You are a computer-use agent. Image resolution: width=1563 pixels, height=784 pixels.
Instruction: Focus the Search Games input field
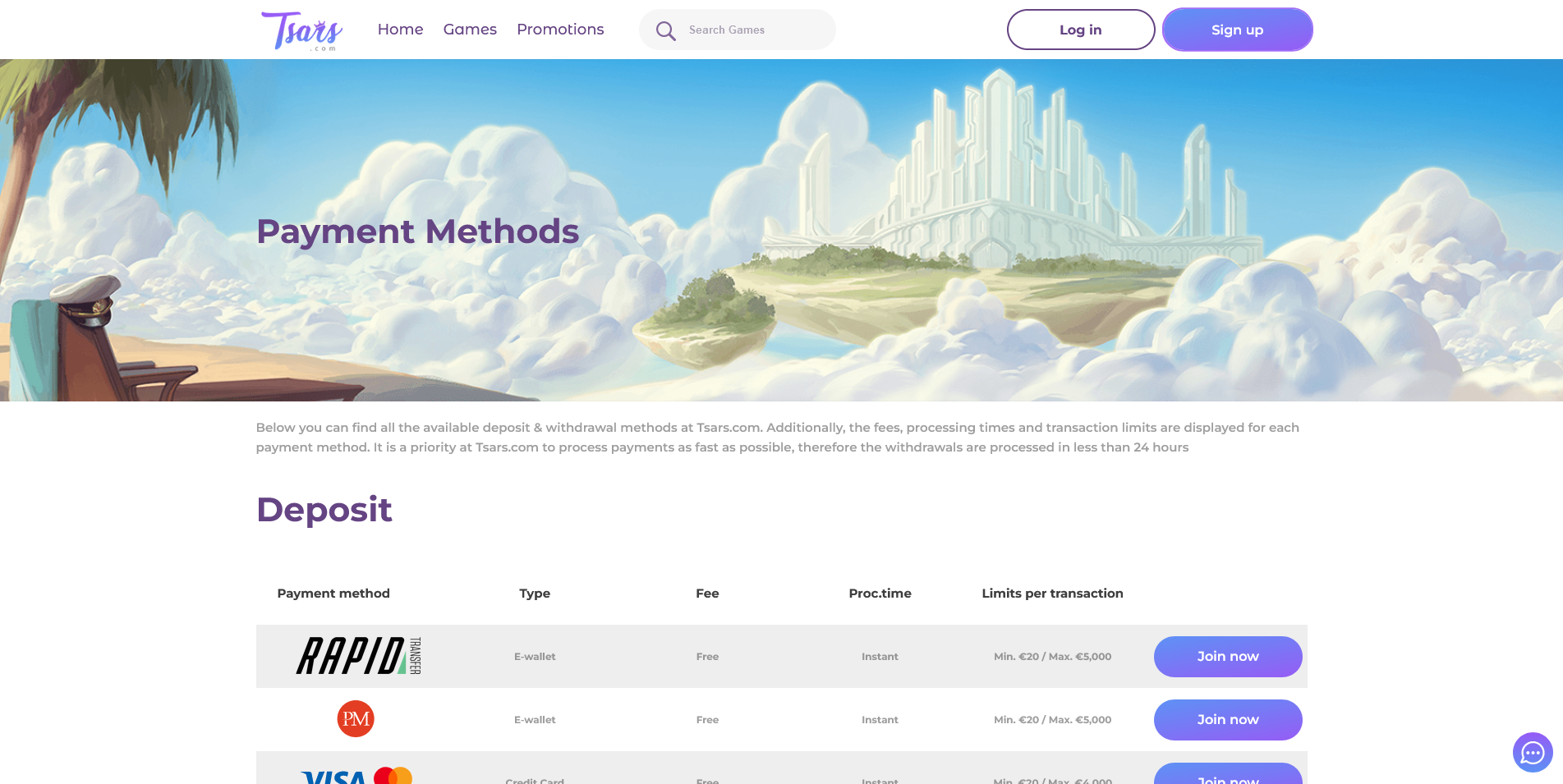coord(738,30)
